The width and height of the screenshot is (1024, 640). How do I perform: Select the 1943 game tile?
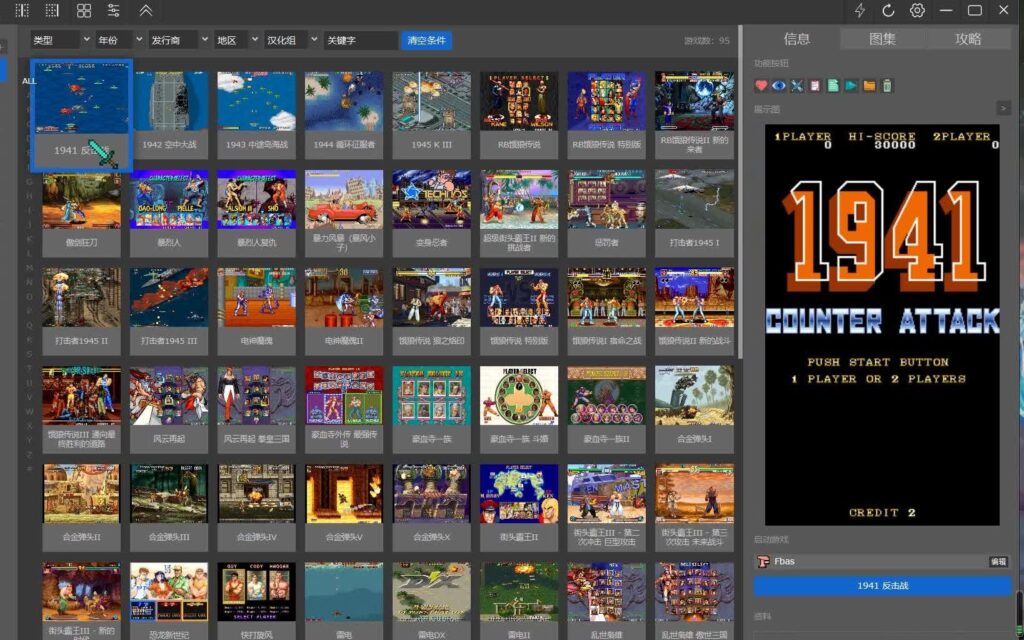point(257,115)
